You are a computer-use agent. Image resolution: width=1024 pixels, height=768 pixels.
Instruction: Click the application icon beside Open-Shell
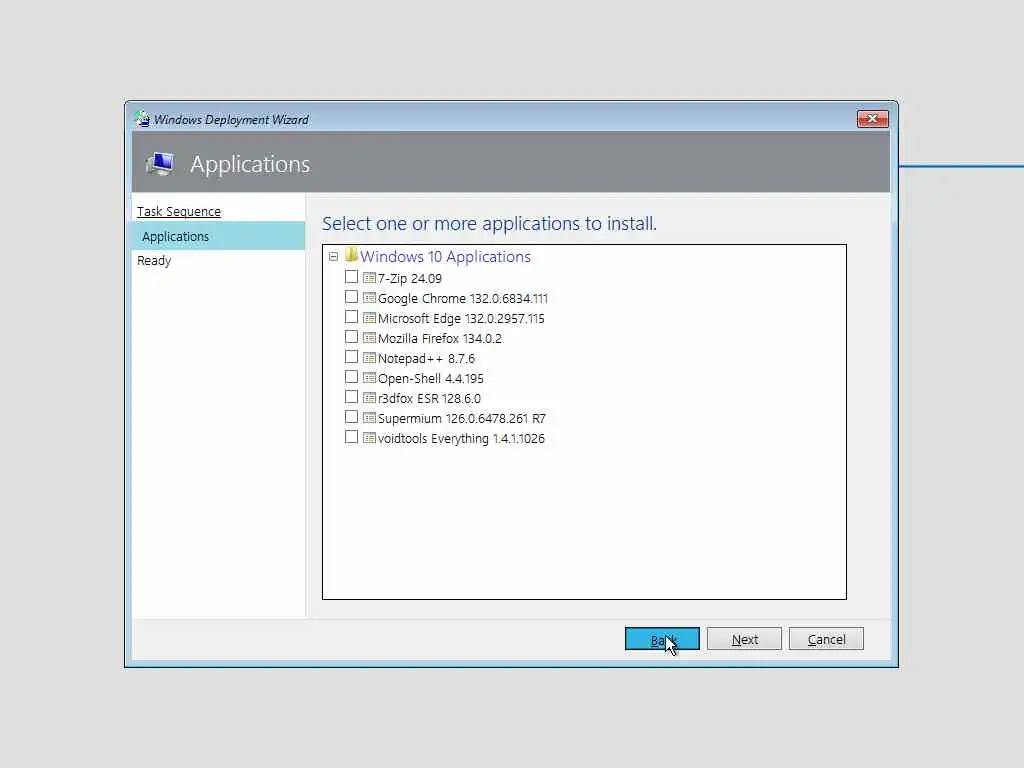point(369,377)
